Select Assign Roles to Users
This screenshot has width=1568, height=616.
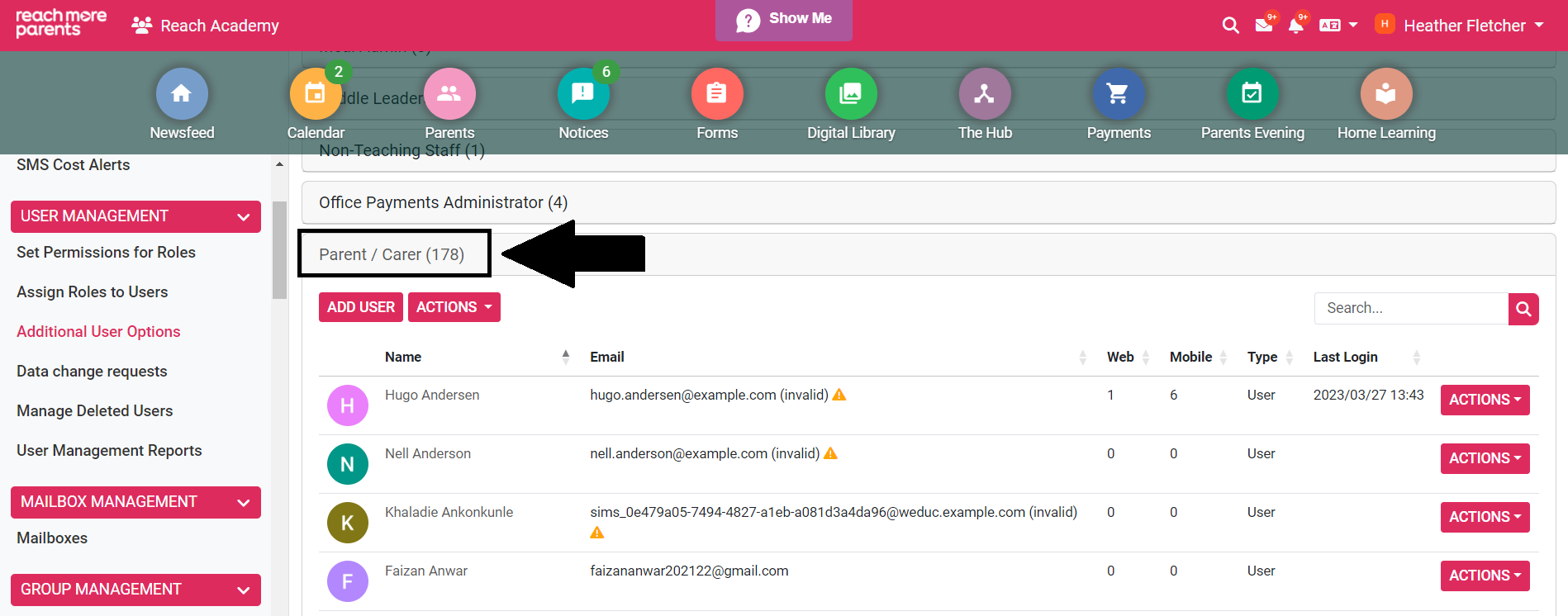[93, 292]
